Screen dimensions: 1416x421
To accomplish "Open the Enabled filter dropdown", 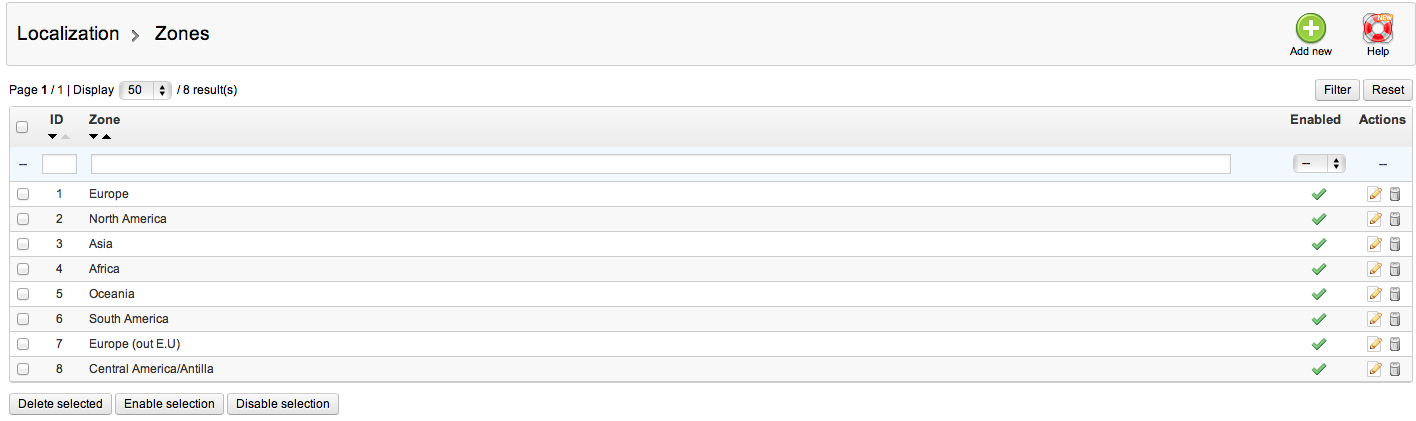I will 1318,163.
